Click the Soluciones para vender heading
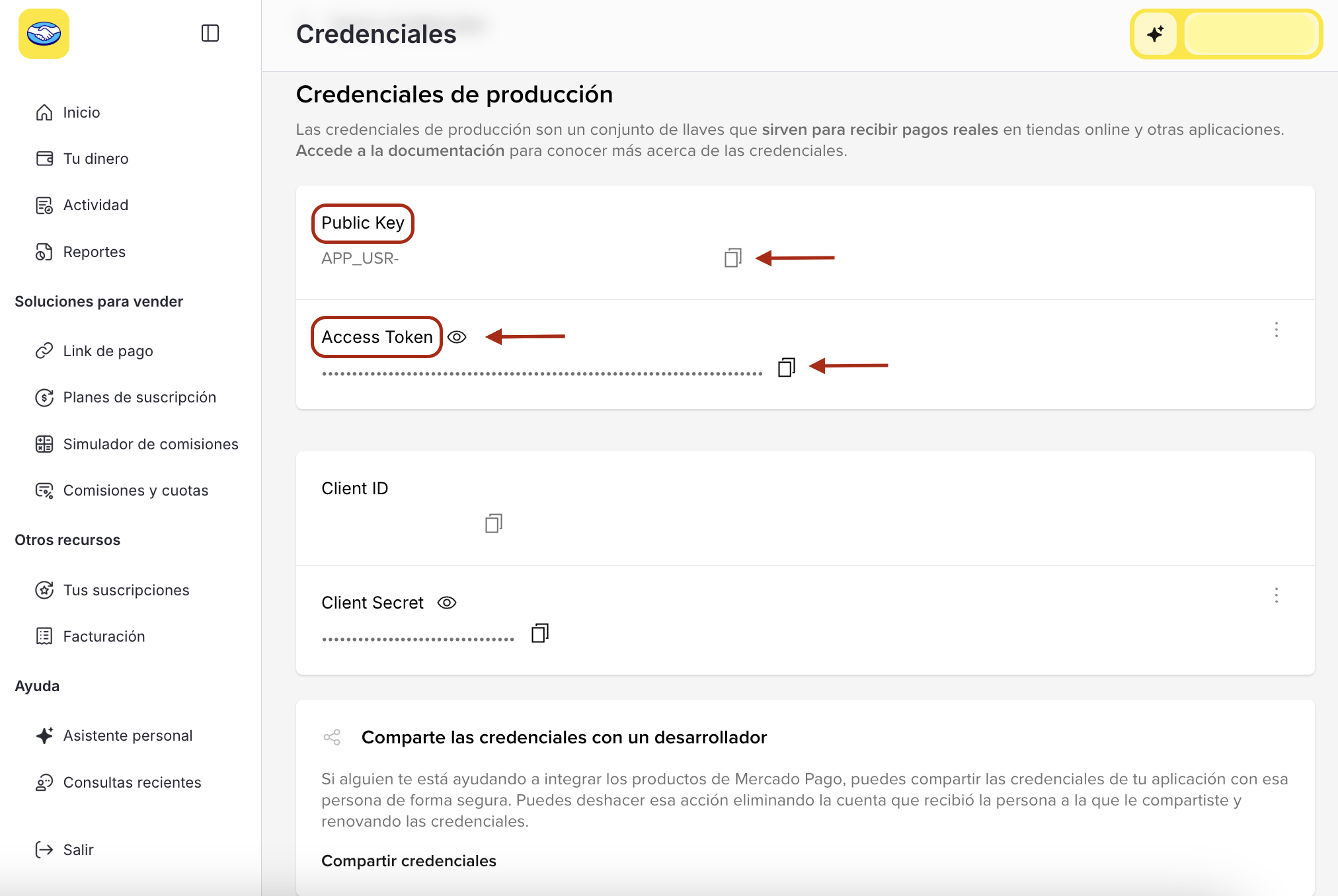This screenshot has width=1338, height=896. pos(99,301)
